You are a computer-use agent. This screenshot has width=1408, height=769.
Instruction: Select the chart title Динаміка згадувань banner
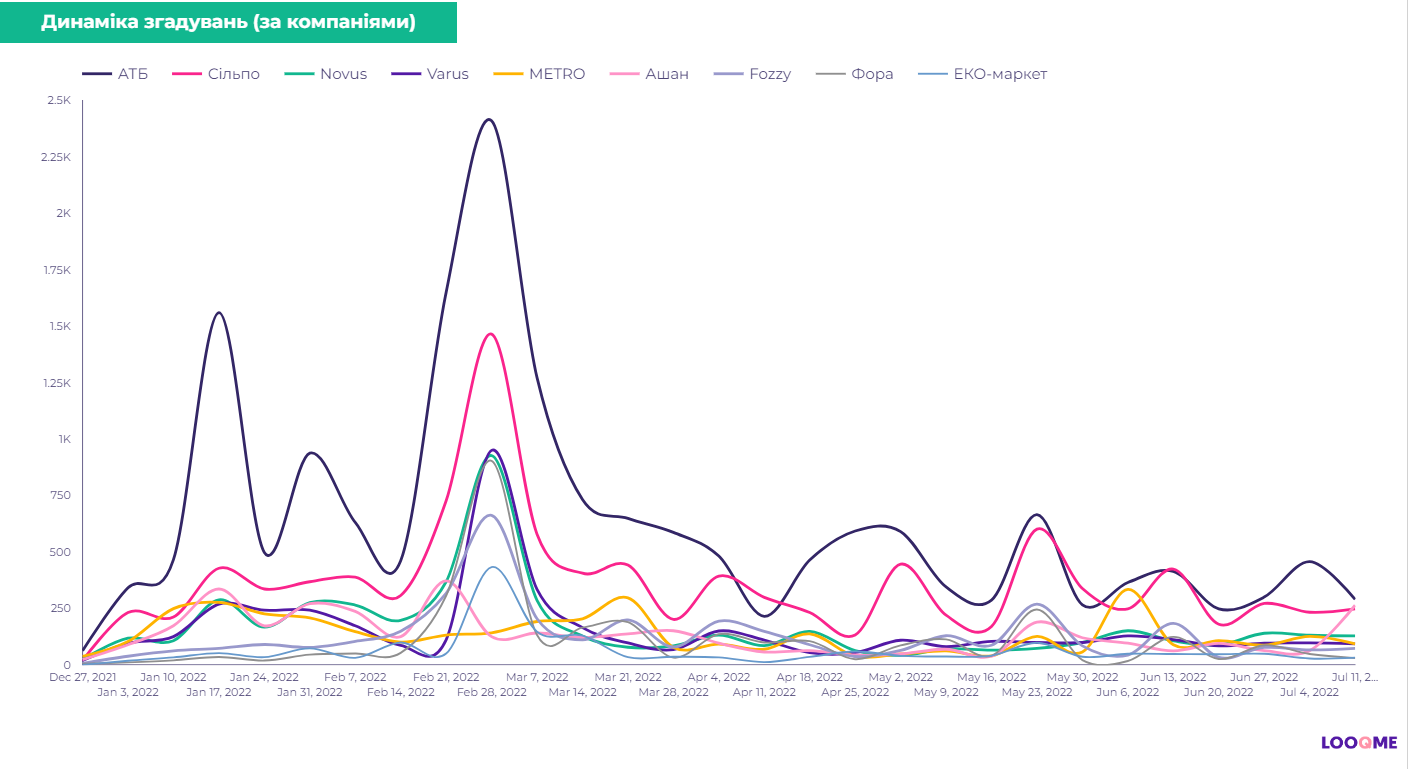228,22
